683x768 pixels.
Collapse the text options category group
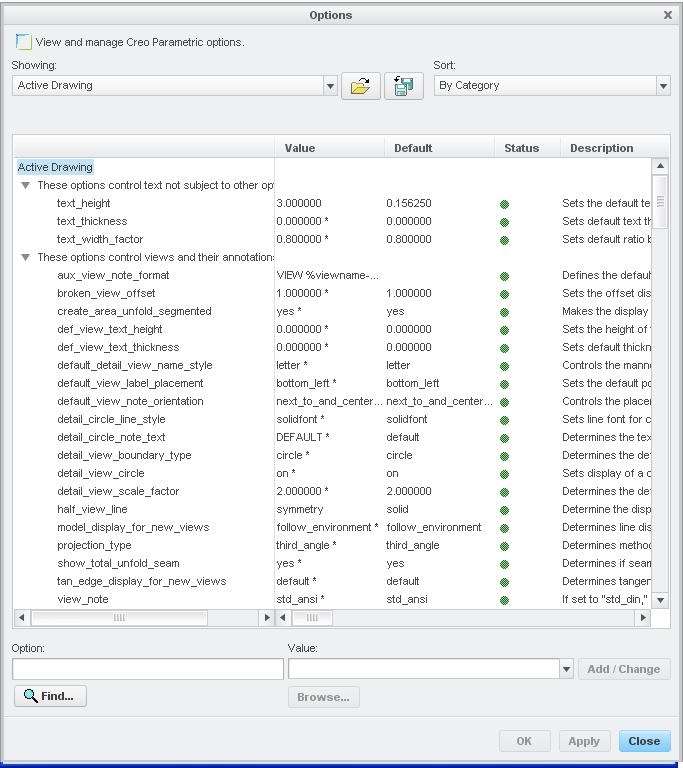tap(25, 186)
